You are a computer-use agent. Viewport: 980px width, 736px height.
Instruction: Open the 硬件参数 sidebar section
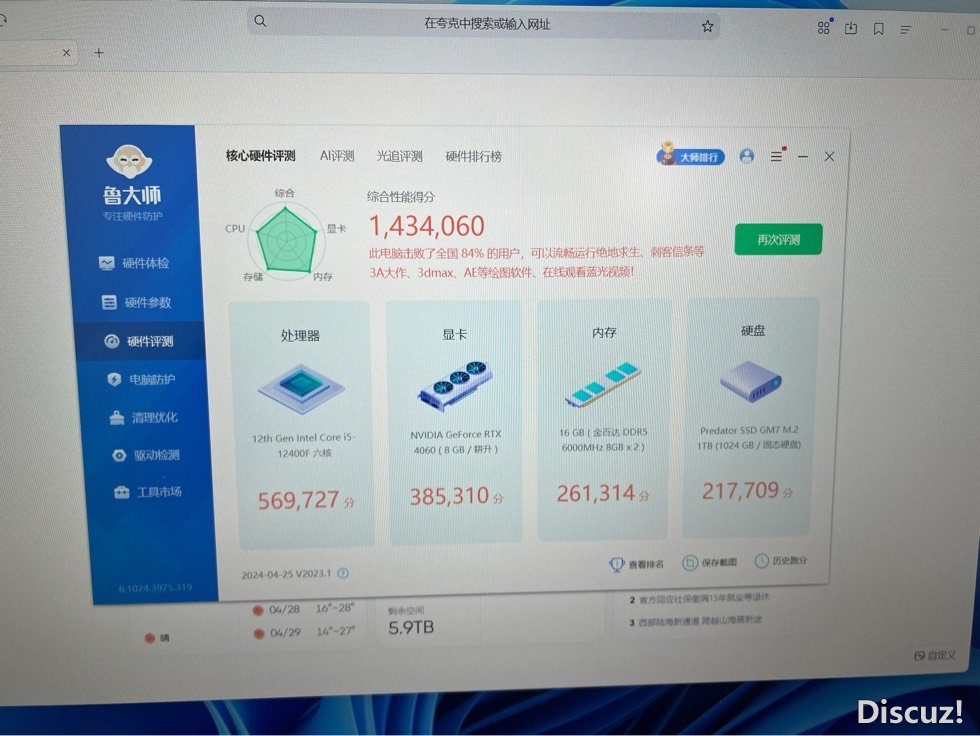136,302
